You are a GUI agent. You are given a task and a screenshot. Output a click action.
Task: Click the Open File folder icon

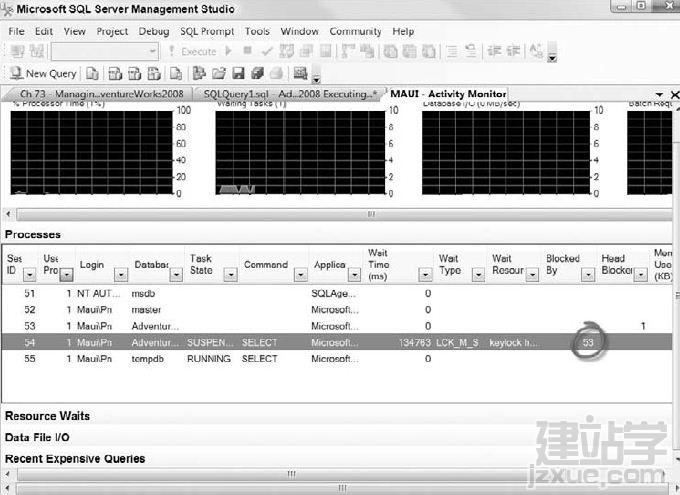pyautogui.click(x=219, y=73)
